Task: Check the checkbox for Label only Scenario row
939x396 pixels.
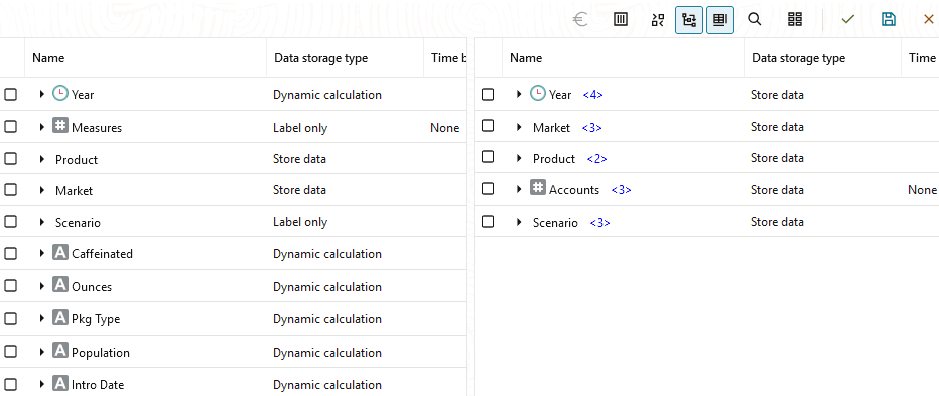Action: (10, 222)
